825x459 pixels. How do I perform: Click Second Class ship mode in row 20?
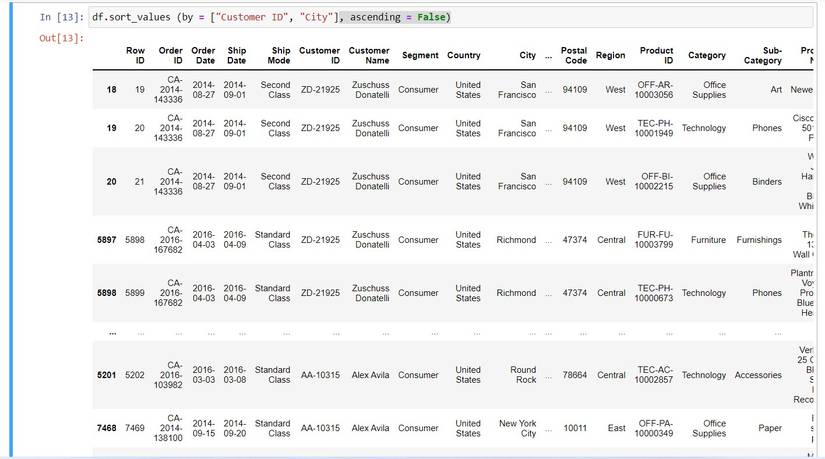[275, 182]
